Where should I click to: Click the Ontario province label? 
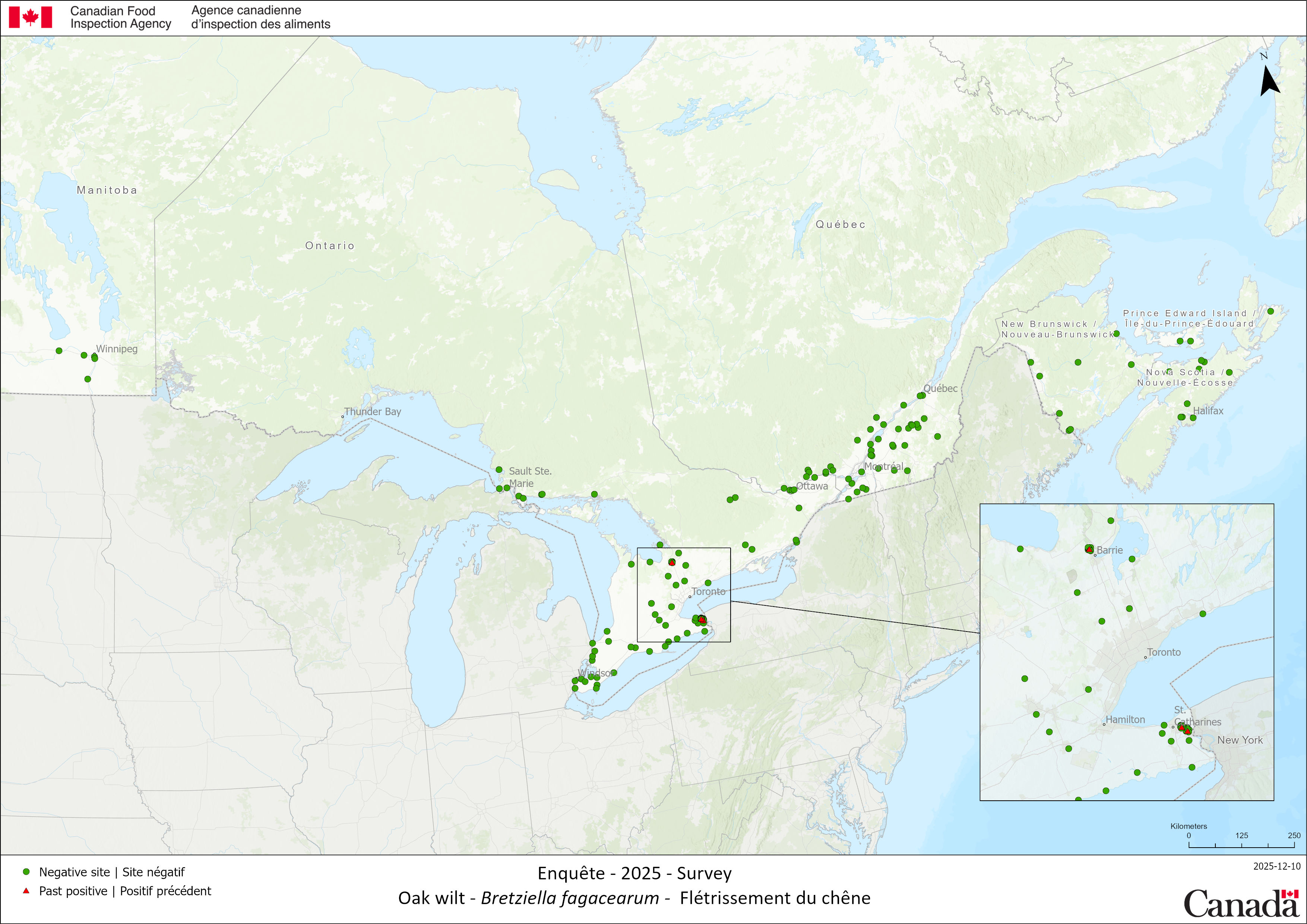pyautogui.click(x=330, y=246)
